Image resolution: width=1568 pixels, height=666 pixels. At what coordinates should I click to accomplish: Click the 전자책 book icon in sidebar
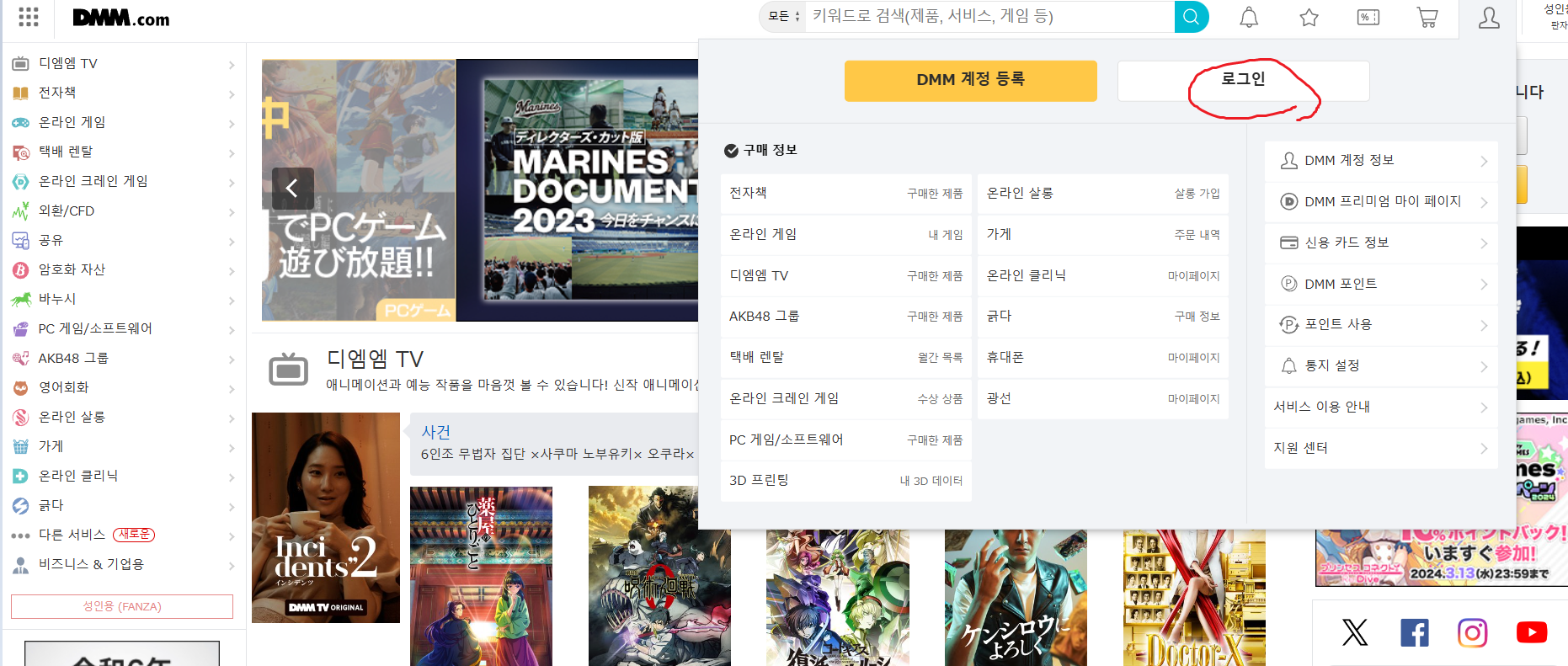pyautogui.click(x=20, y=93)
